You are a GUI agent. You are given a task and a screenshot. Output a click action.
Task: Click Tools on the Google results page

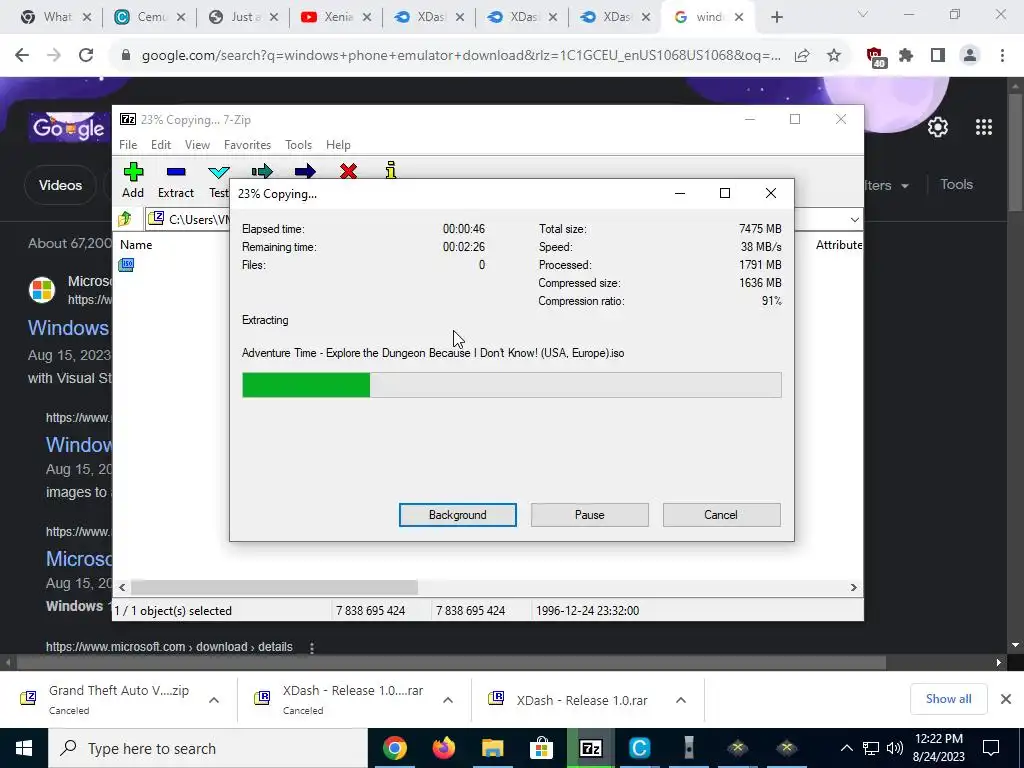tap(956, 185)
